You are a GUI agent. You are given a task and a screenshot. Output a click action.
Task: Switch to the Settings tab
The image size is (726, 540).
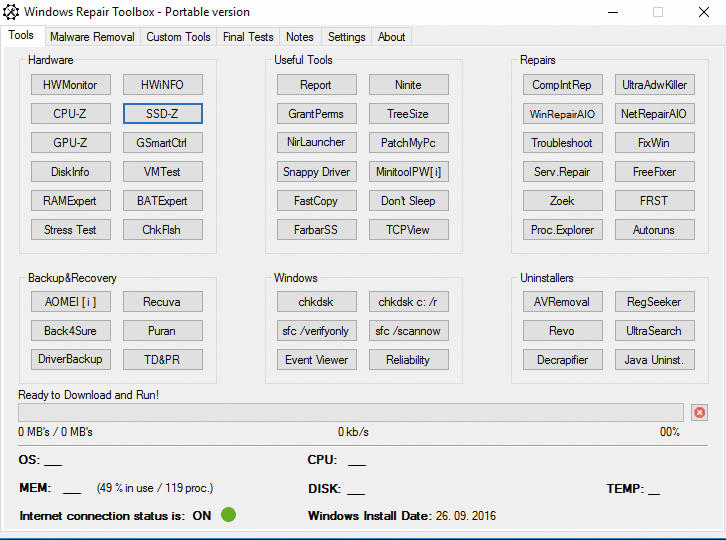click(346, 37)
